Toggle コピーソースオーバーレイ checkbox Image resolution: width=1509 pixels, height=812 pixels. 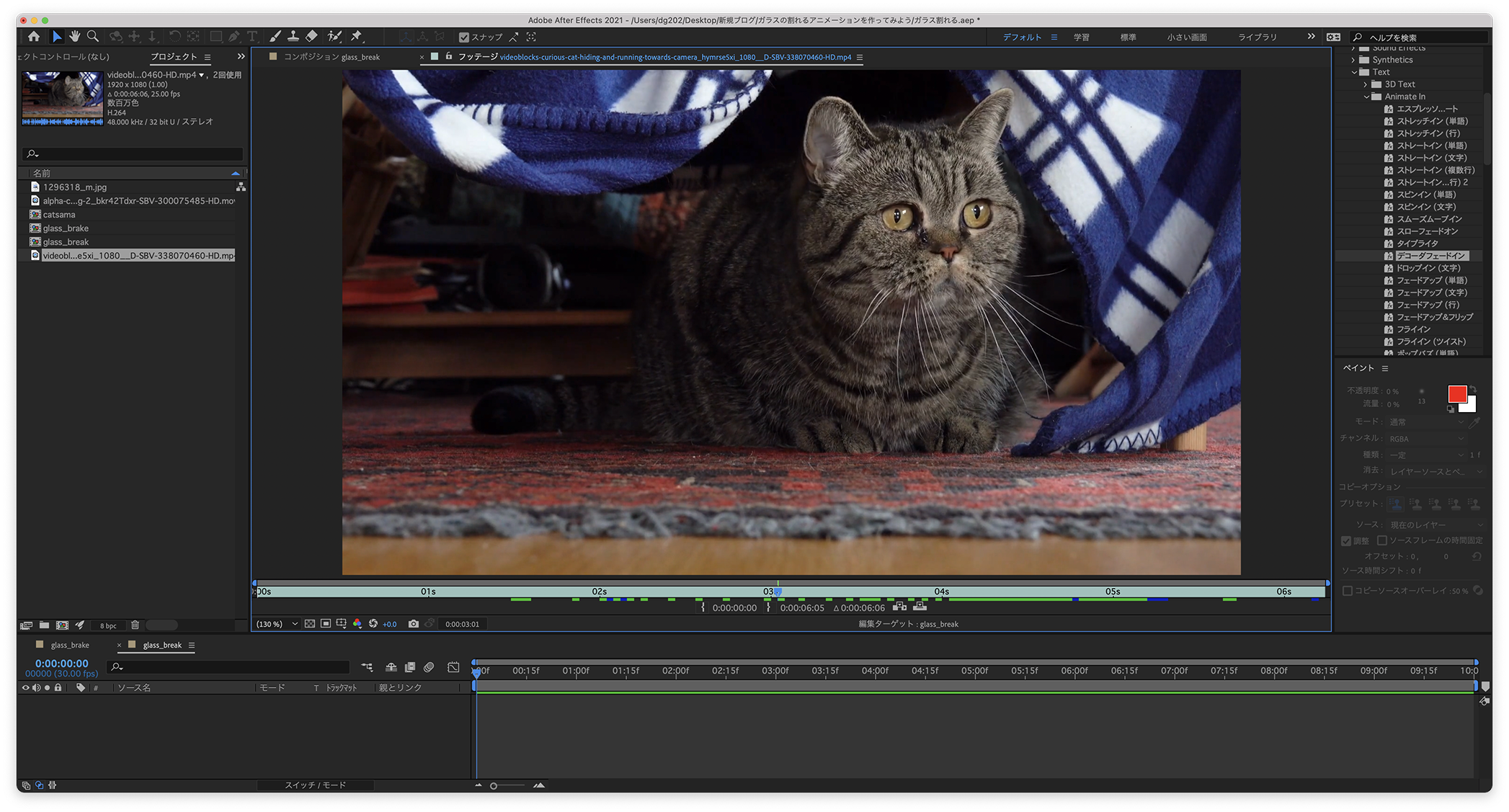pos(1347,591)
